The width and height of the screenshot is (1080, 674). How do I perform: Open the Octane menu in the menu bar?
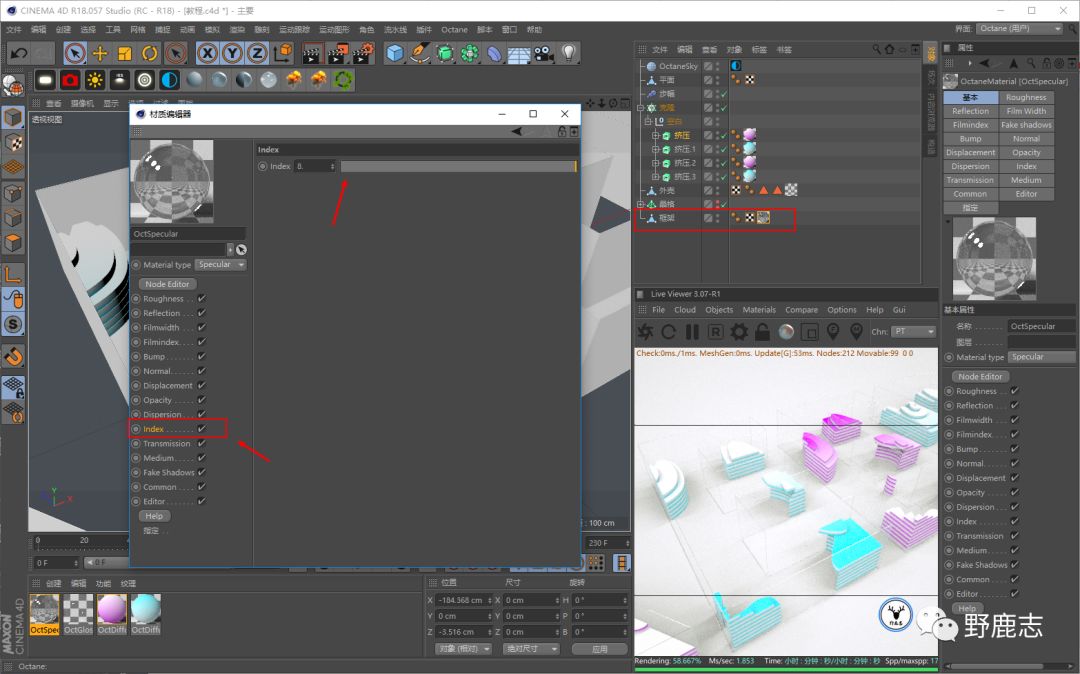[x=454, y=30]
